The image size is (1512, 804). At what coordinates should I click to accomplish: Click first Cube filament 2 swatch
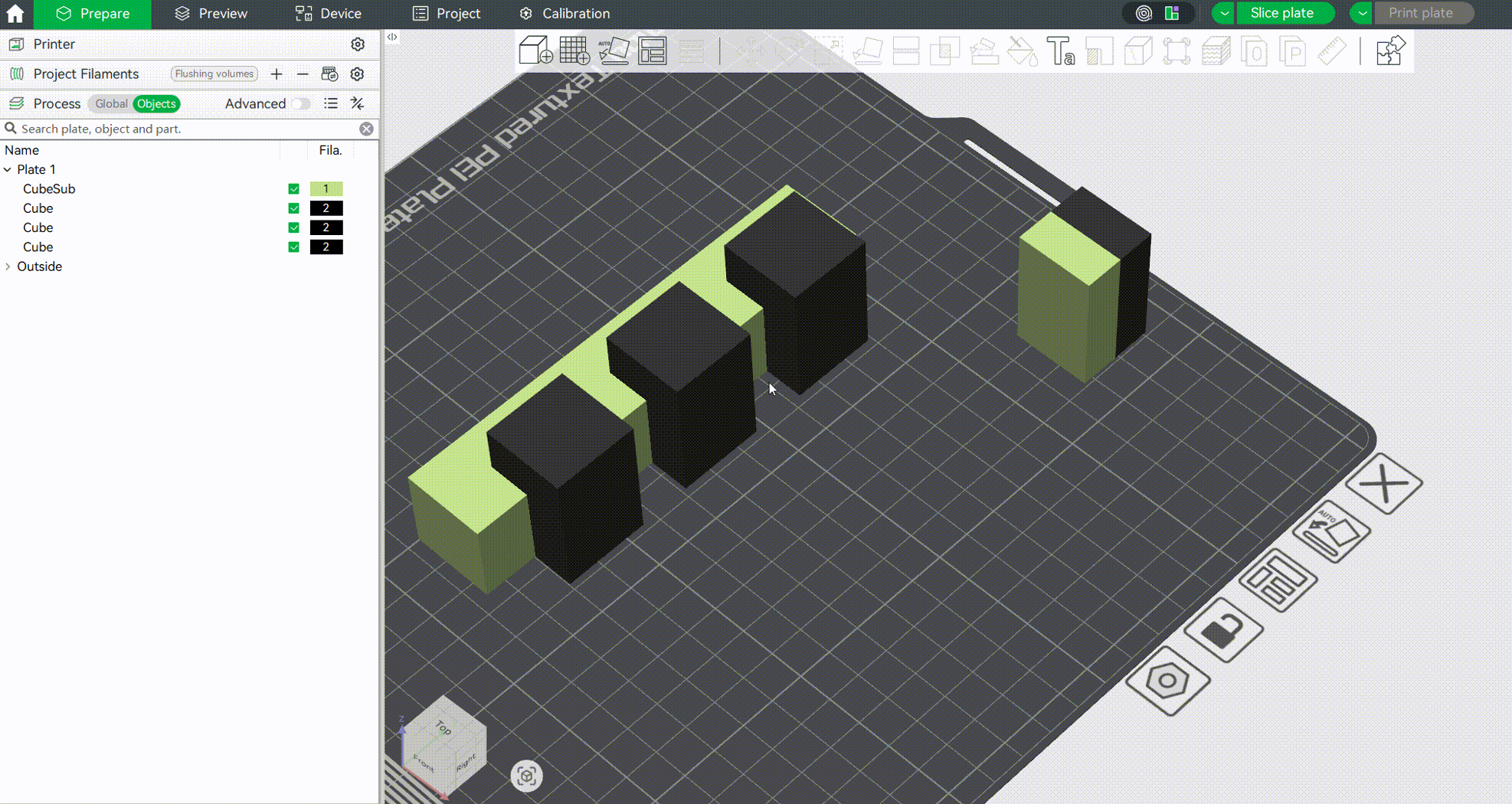click(326, 208)
